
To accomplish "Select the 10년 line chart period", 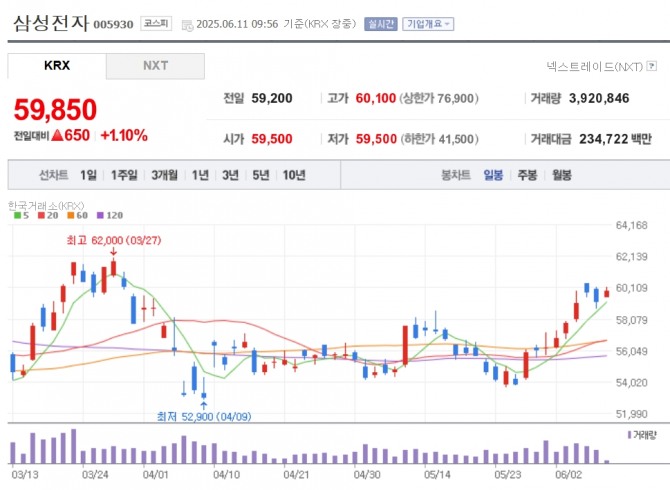I will (294, 175).
